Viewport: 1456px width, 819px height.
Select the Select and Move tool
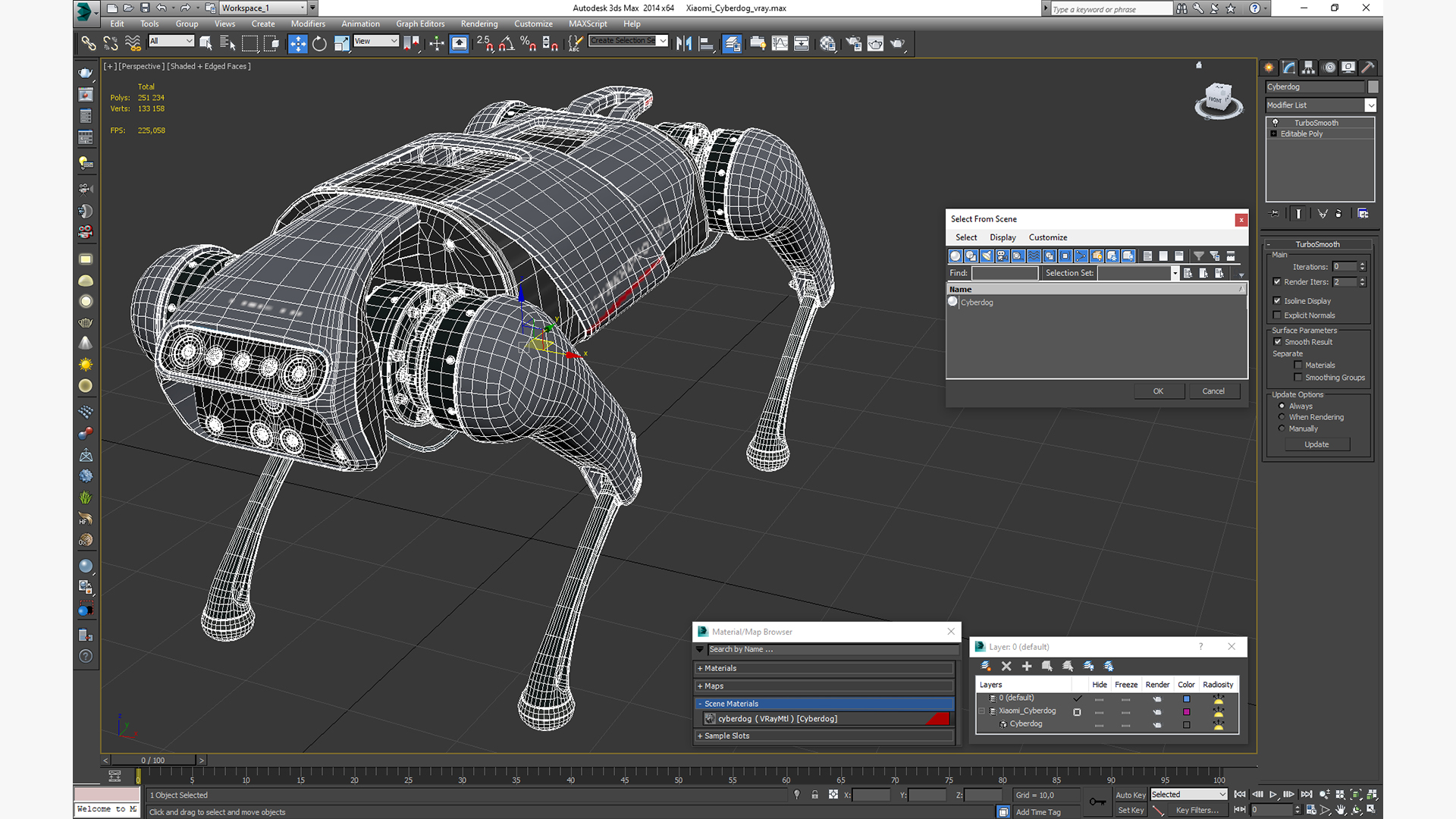tap(298, 43)
